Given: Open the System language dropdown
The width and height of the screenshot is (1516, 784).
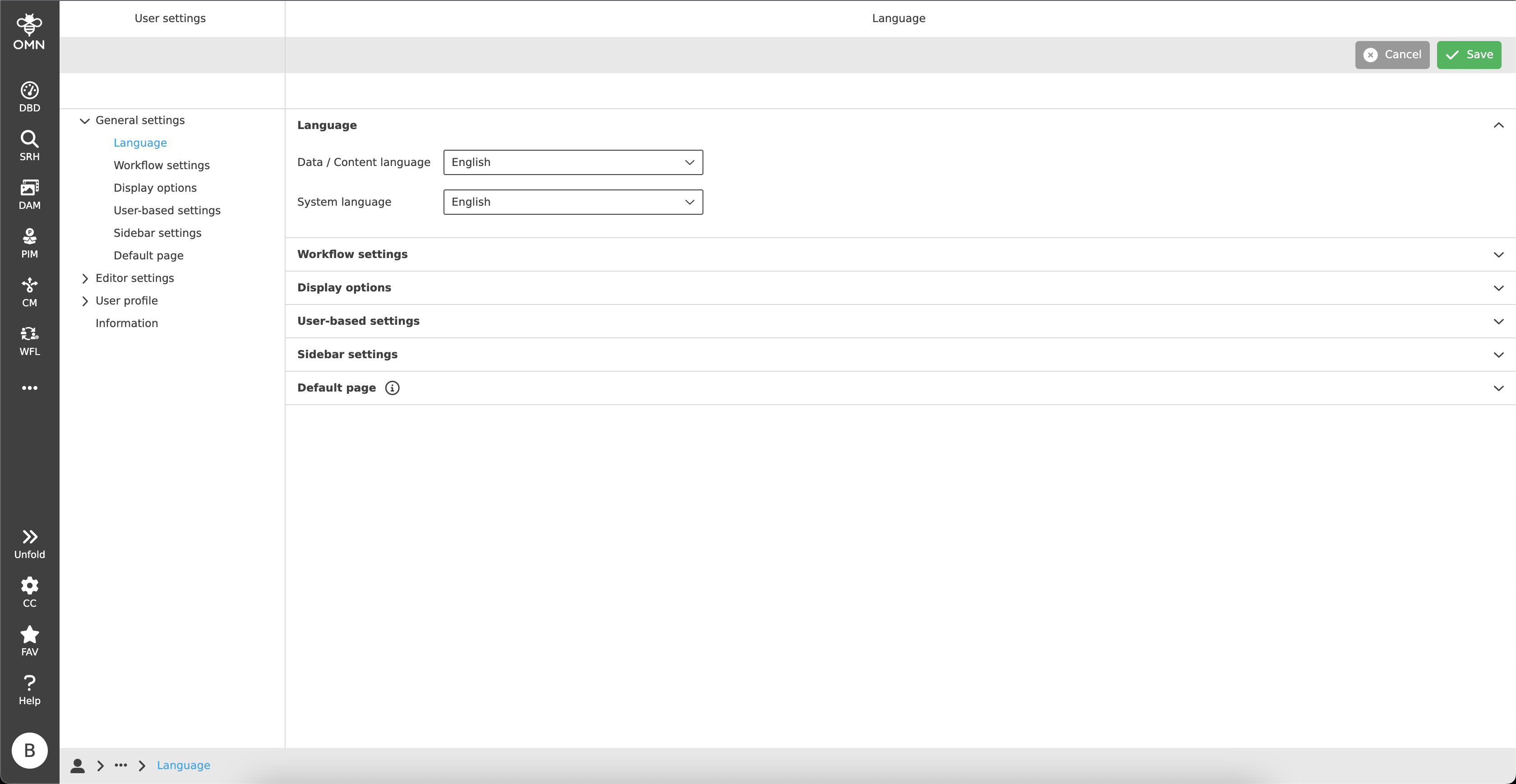Looking at the screenshot, I should [x=572, y=202].
